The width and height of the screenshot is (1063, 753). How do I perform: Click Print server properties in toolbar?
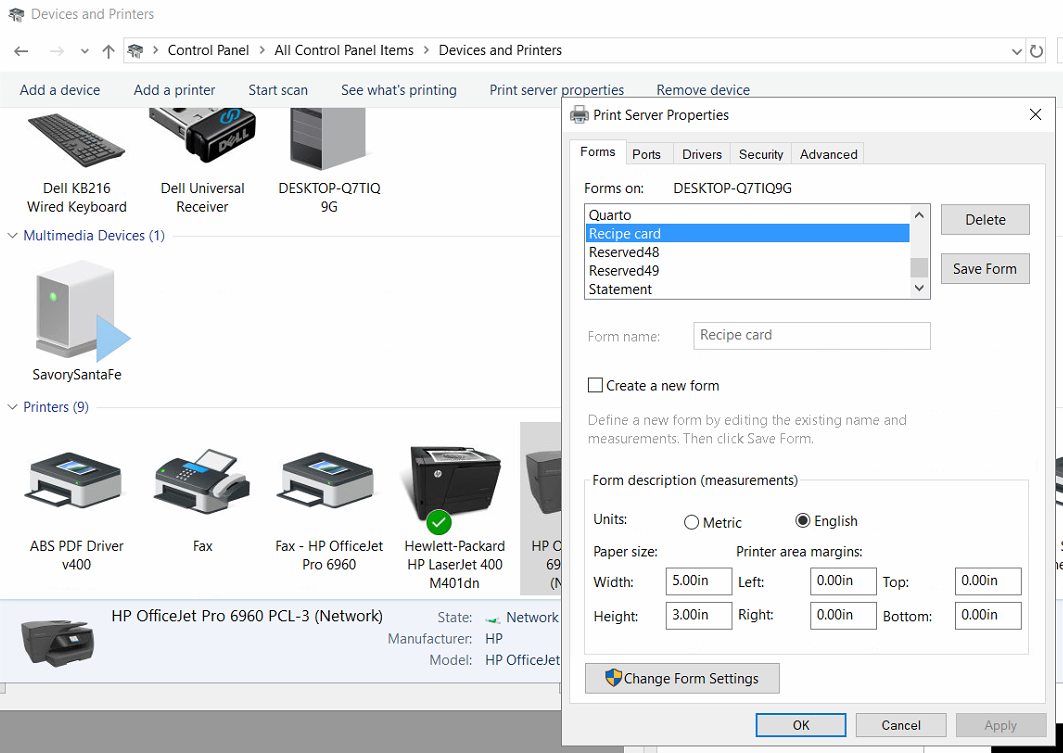point(557,90)
